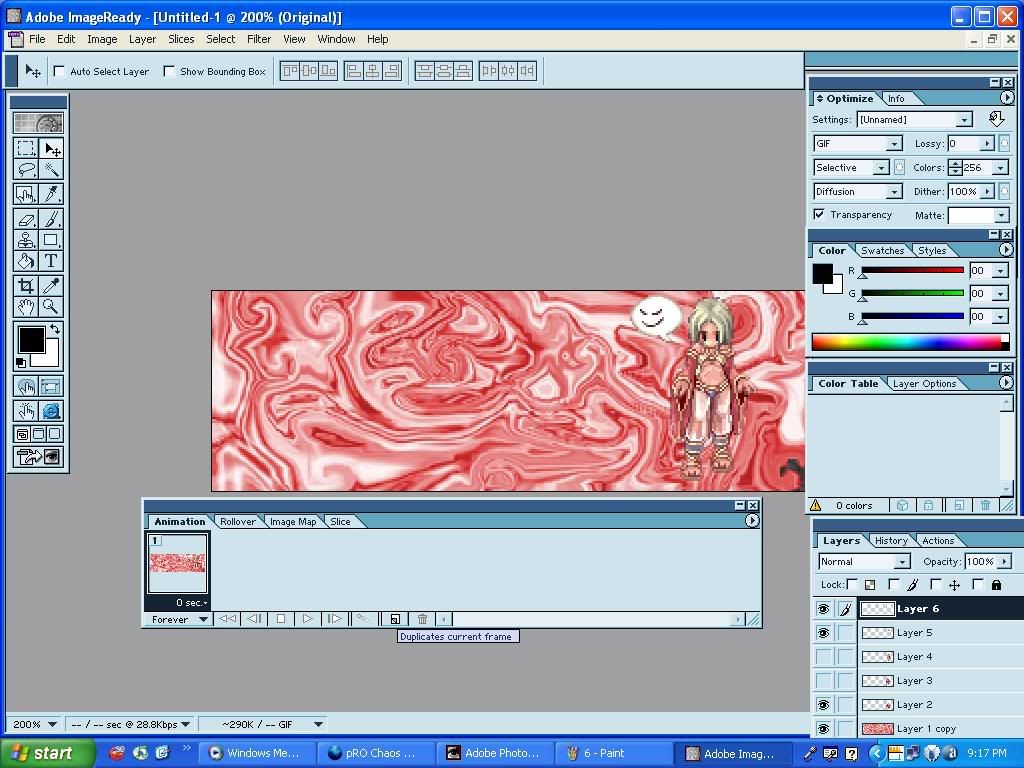
Task: Switch to the History tab
Action: [891, 541]
